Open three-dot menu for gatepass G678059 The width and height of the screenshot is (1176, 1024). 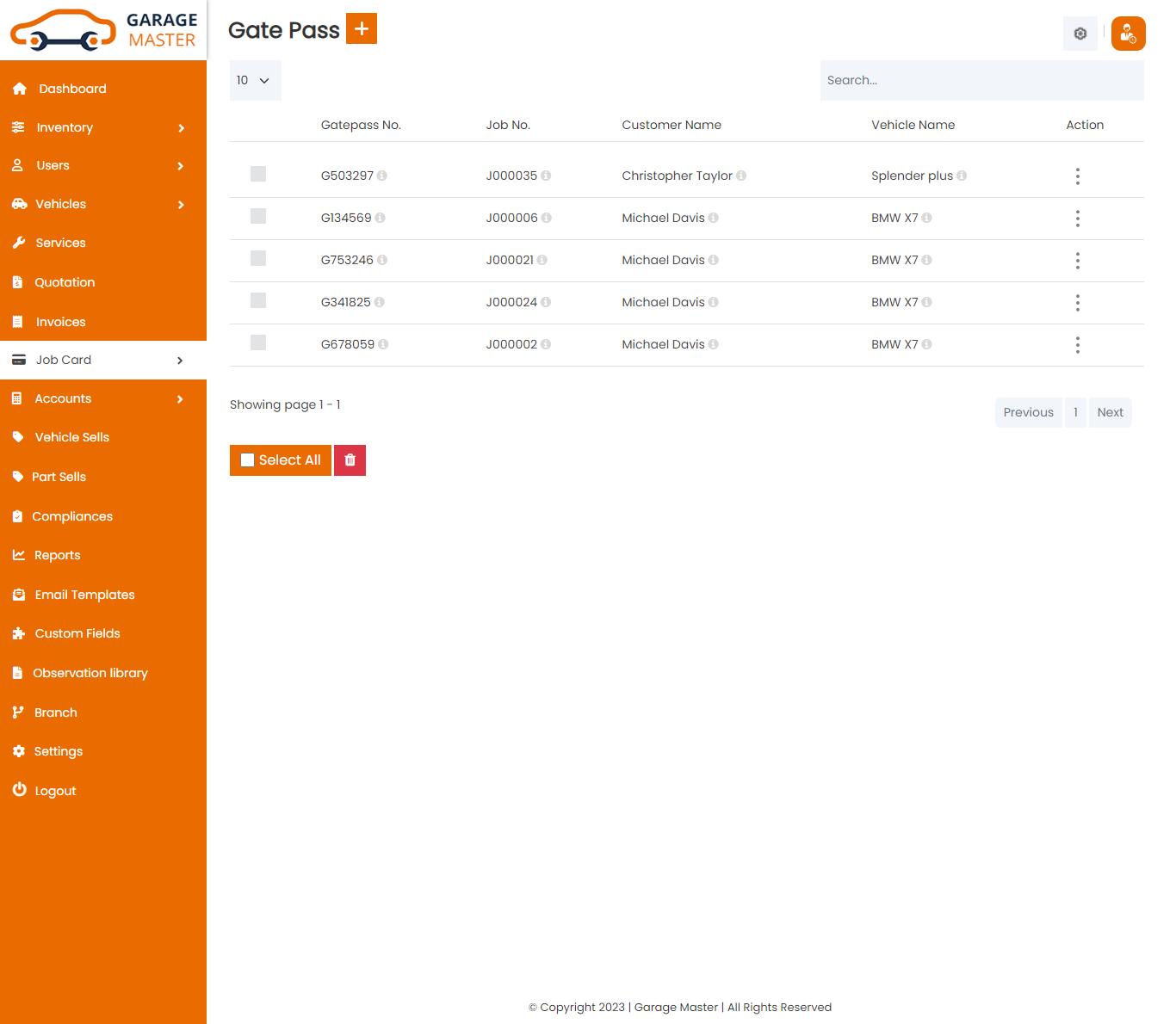(1077, 345)
